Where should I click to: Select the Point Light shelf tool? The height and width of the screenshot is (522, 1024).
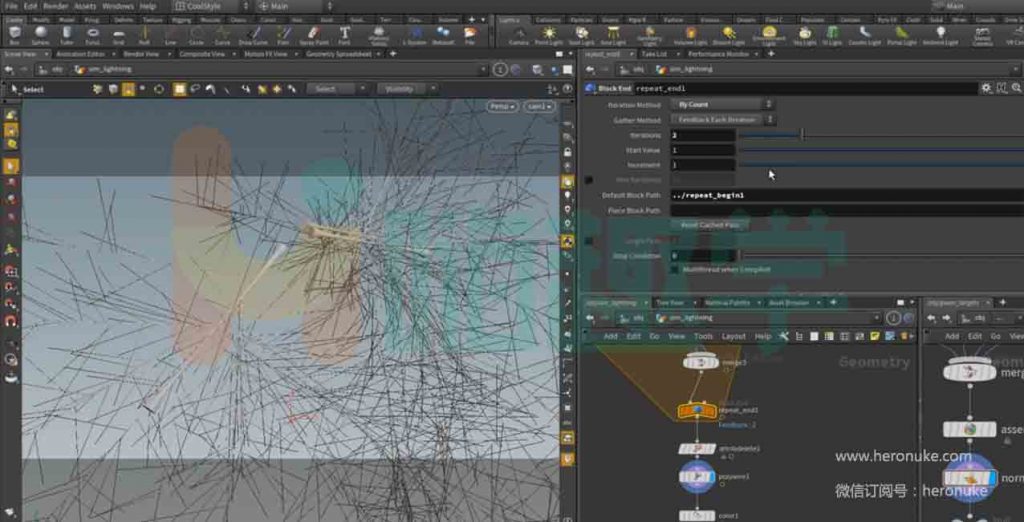tap(549, 33)
